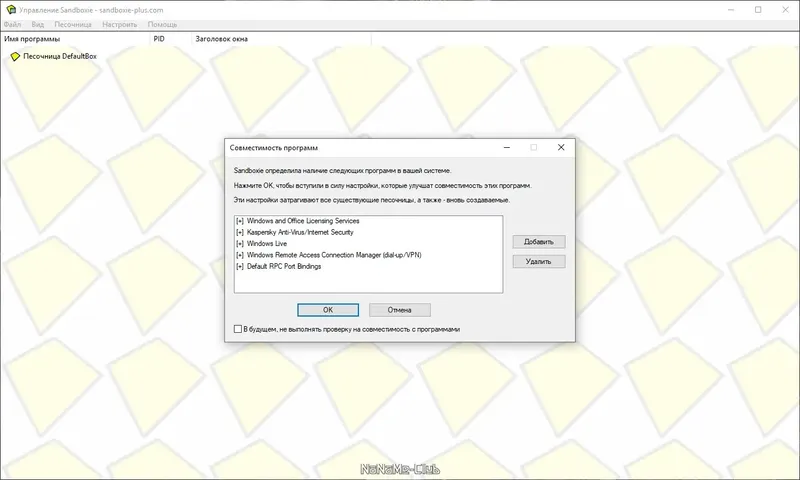
Task: Click the Добавить button
Action: 539,242
